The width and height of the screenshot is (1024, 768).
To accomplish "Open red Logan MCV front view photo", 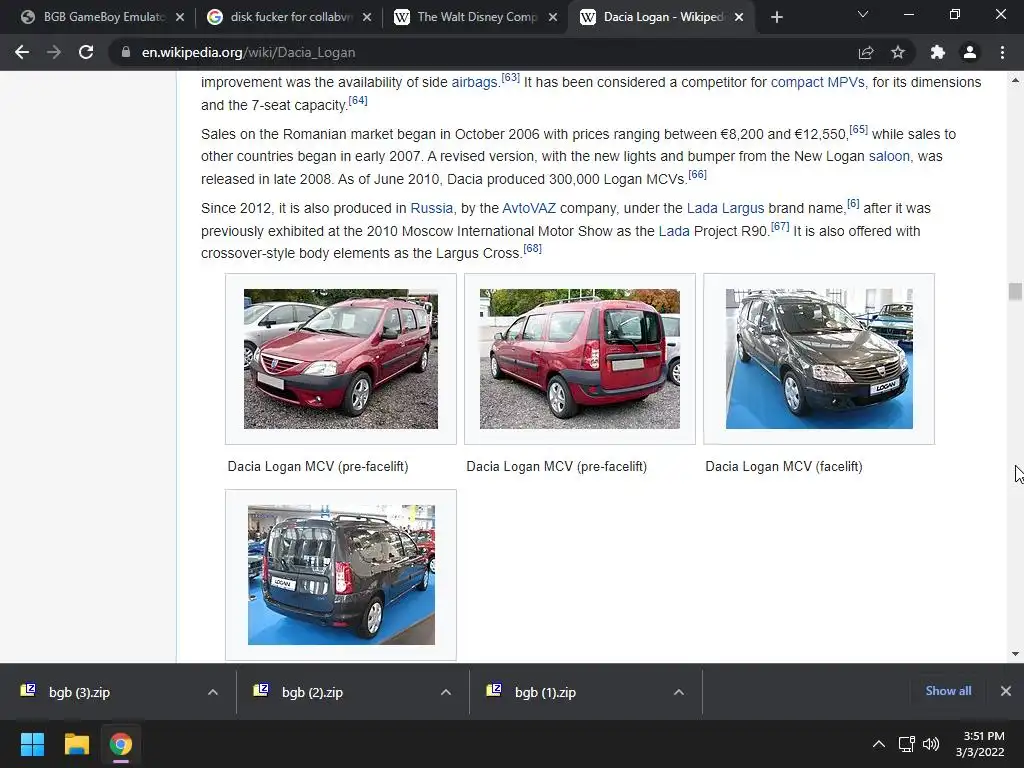I will [x=341, y=359].
